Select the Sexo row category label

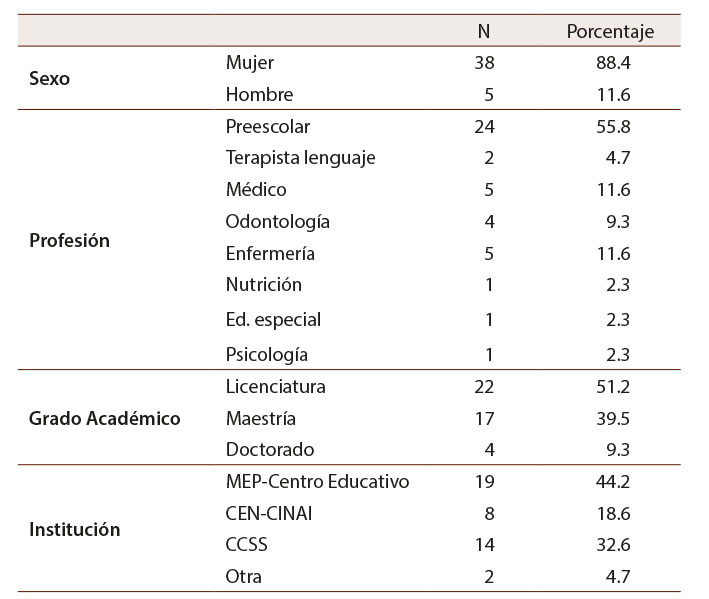point(50,78)
